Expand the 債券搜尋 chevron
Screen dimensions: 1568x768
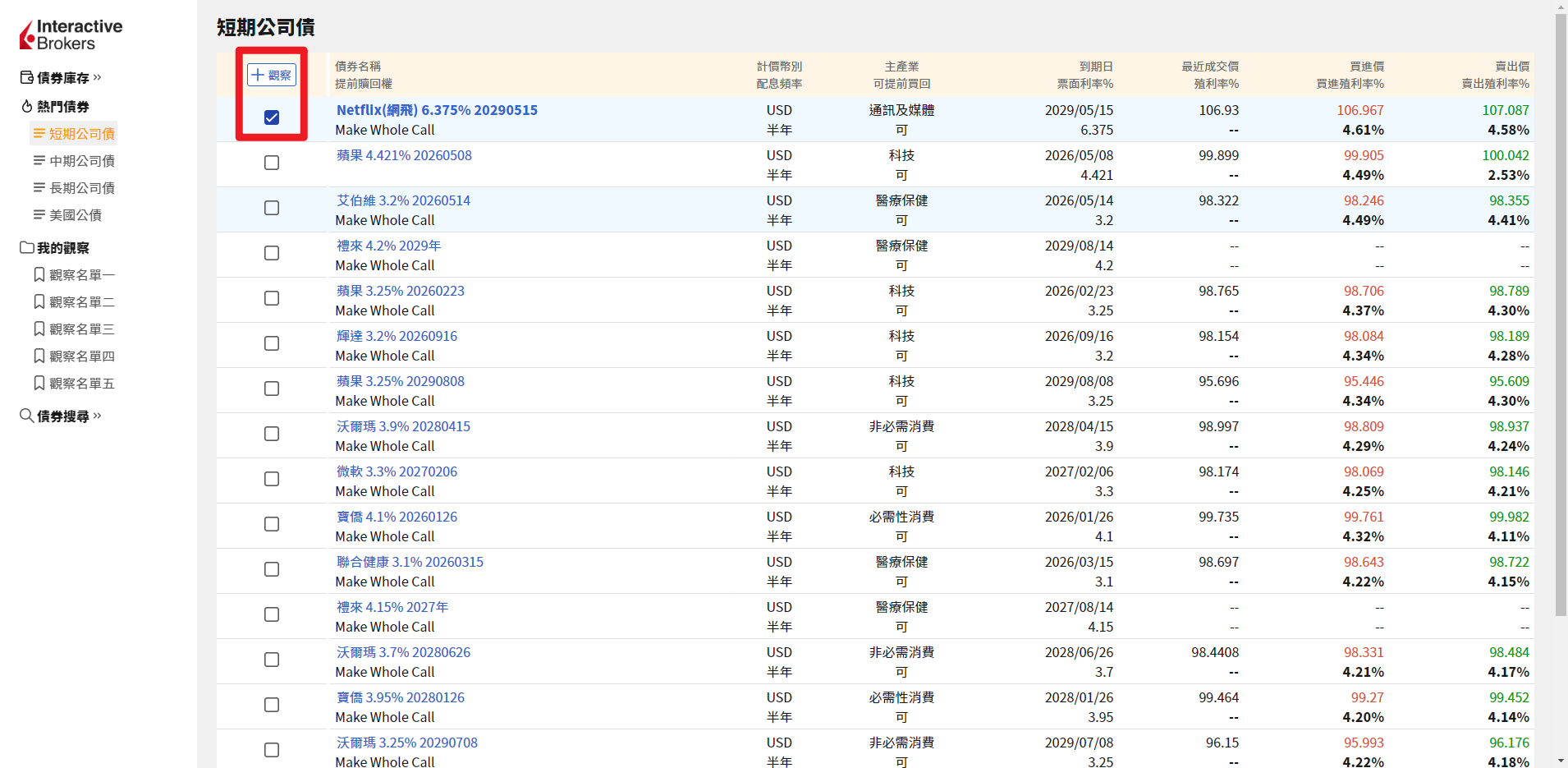tap(97, 416)
